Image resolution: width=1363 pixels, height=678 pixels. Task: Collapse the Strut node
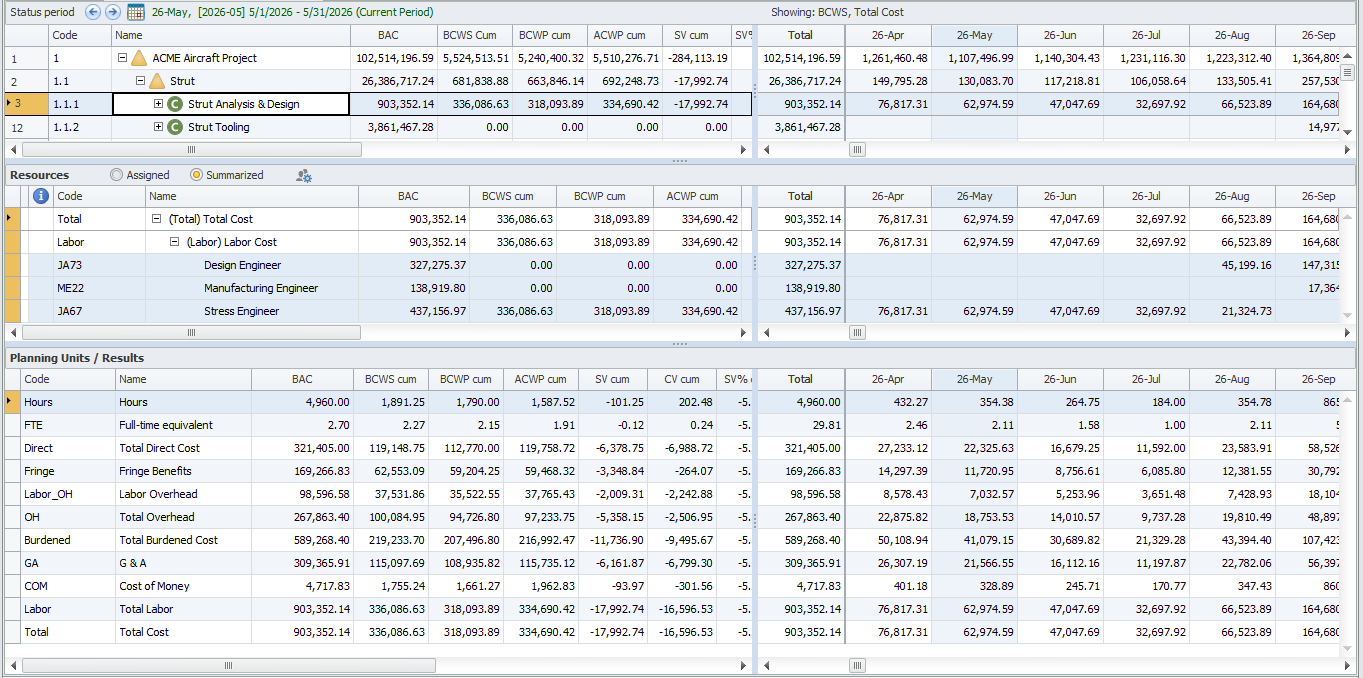click(x=140, y=81)
